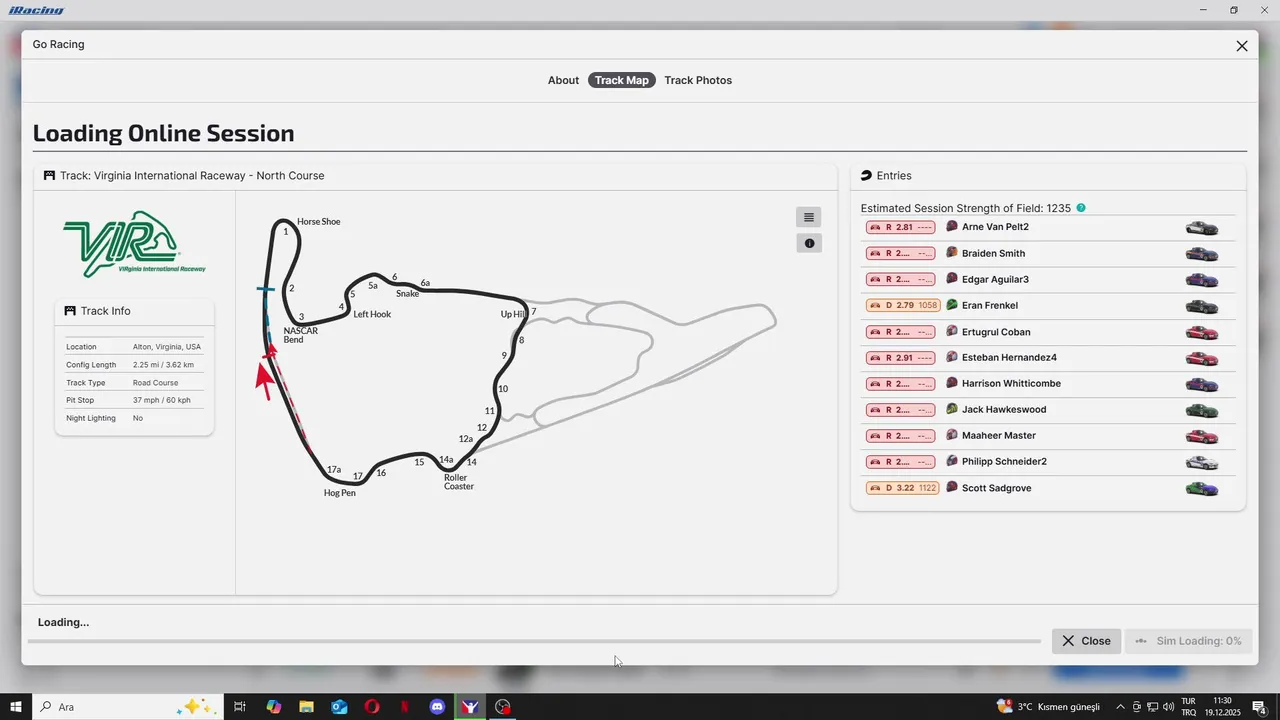Select Ertugrul Coban's red car image

tap(1202, 332)
